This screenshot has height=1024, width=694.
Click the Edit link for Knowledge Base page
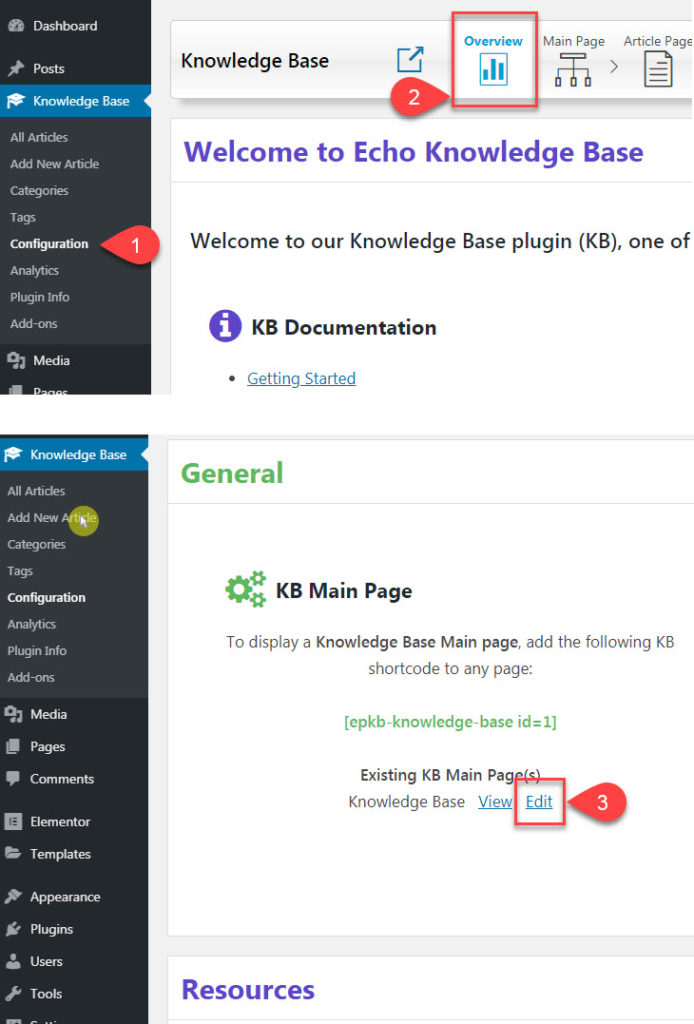coord(539,802)
